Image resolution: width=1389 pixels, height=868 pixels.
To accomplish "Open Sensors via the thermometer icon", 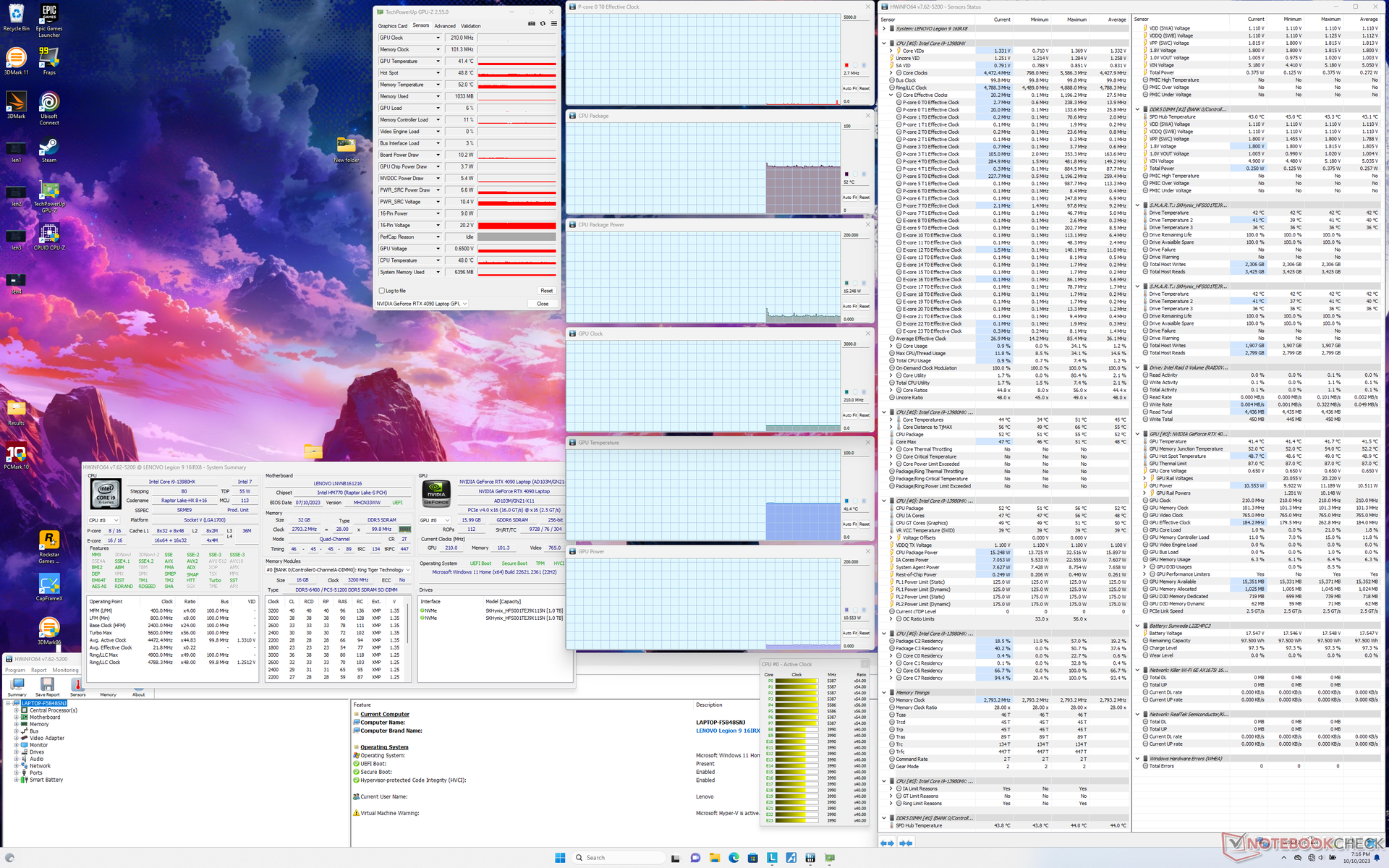I will pyautogui.click(x=77, y=686).
